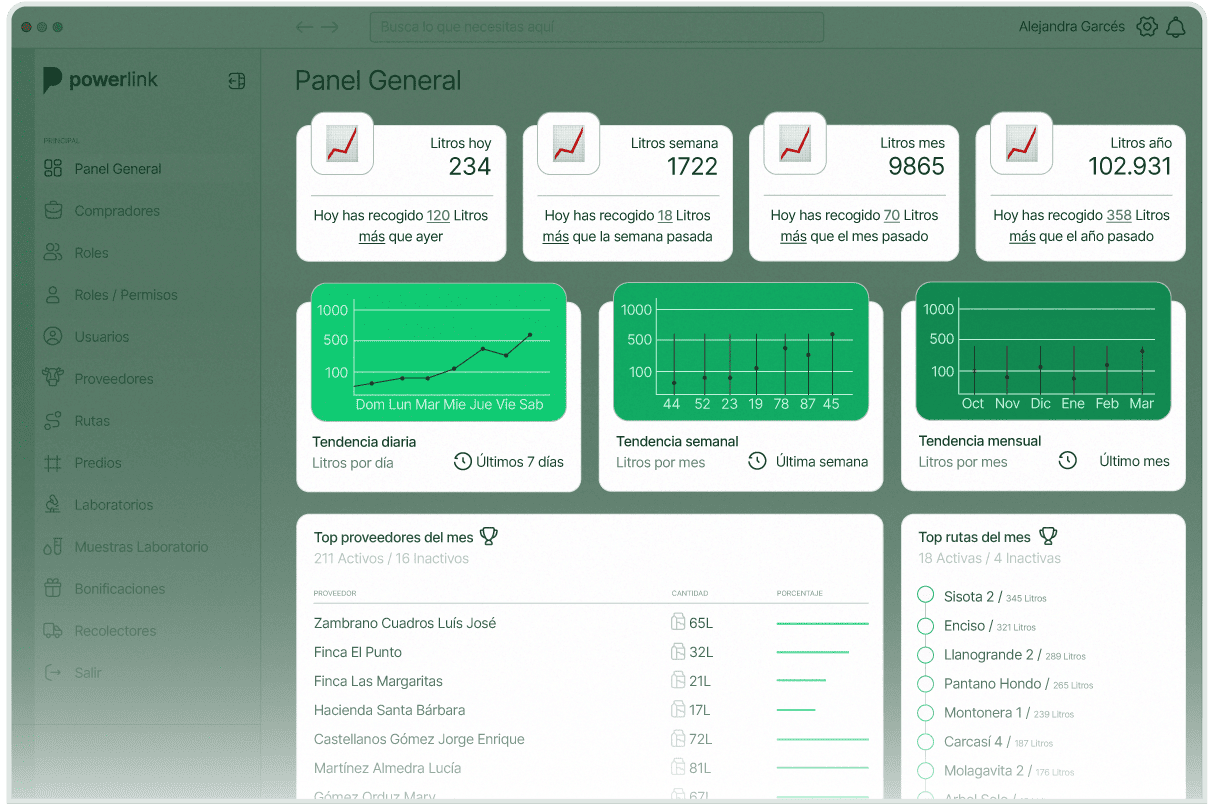Click into the search input field
The width and height of the screenshot is (1208, 808).
(x=596, y=27)
